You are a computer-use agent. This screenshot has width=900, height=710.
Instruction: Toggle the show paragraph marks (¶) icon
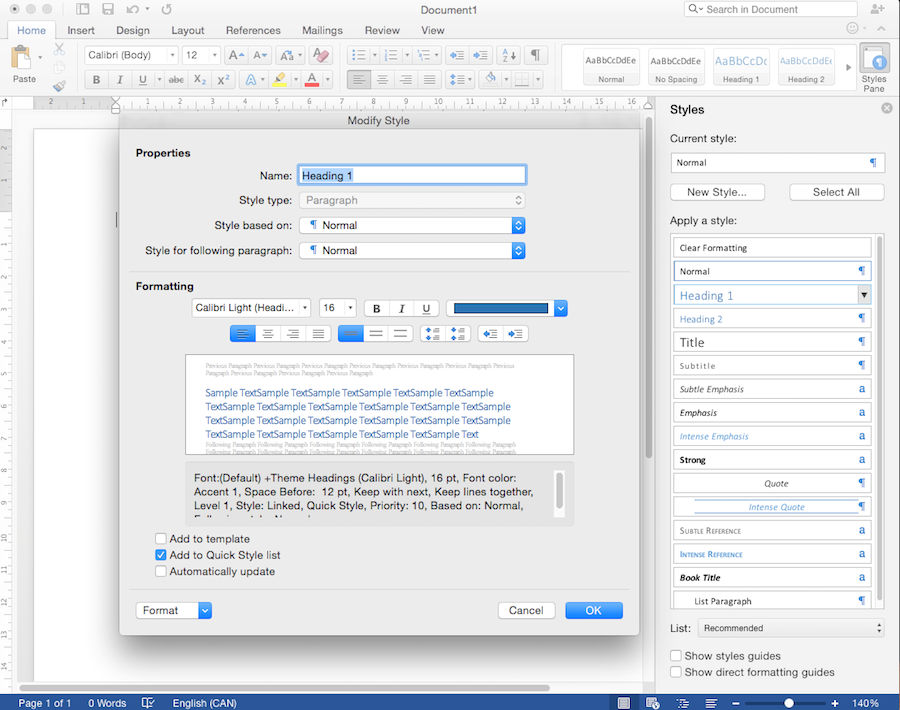(536, 55)
